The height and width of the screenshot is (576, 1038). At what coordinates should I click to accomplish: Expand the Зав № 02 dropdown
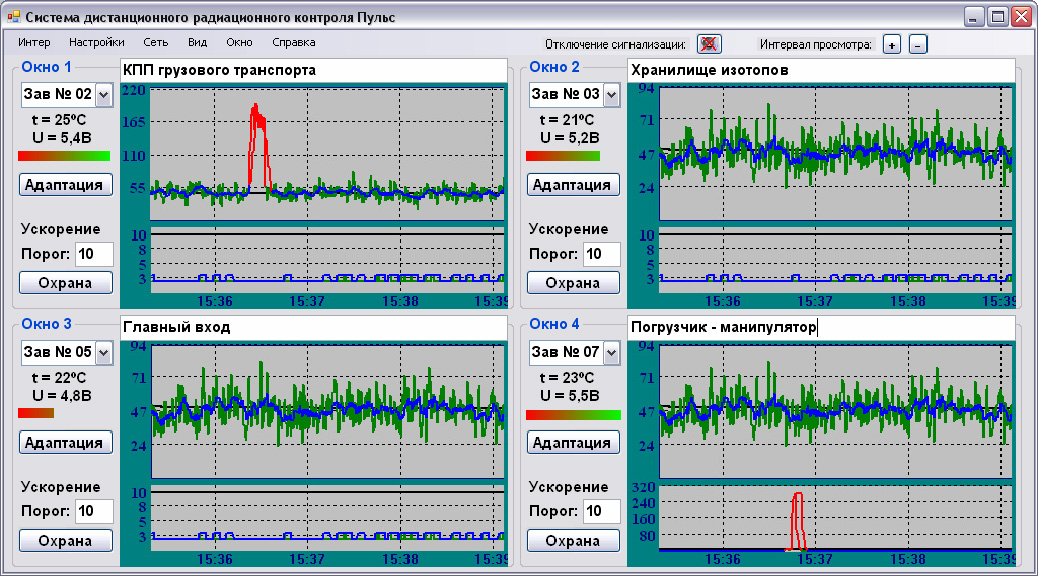[103, 95]
